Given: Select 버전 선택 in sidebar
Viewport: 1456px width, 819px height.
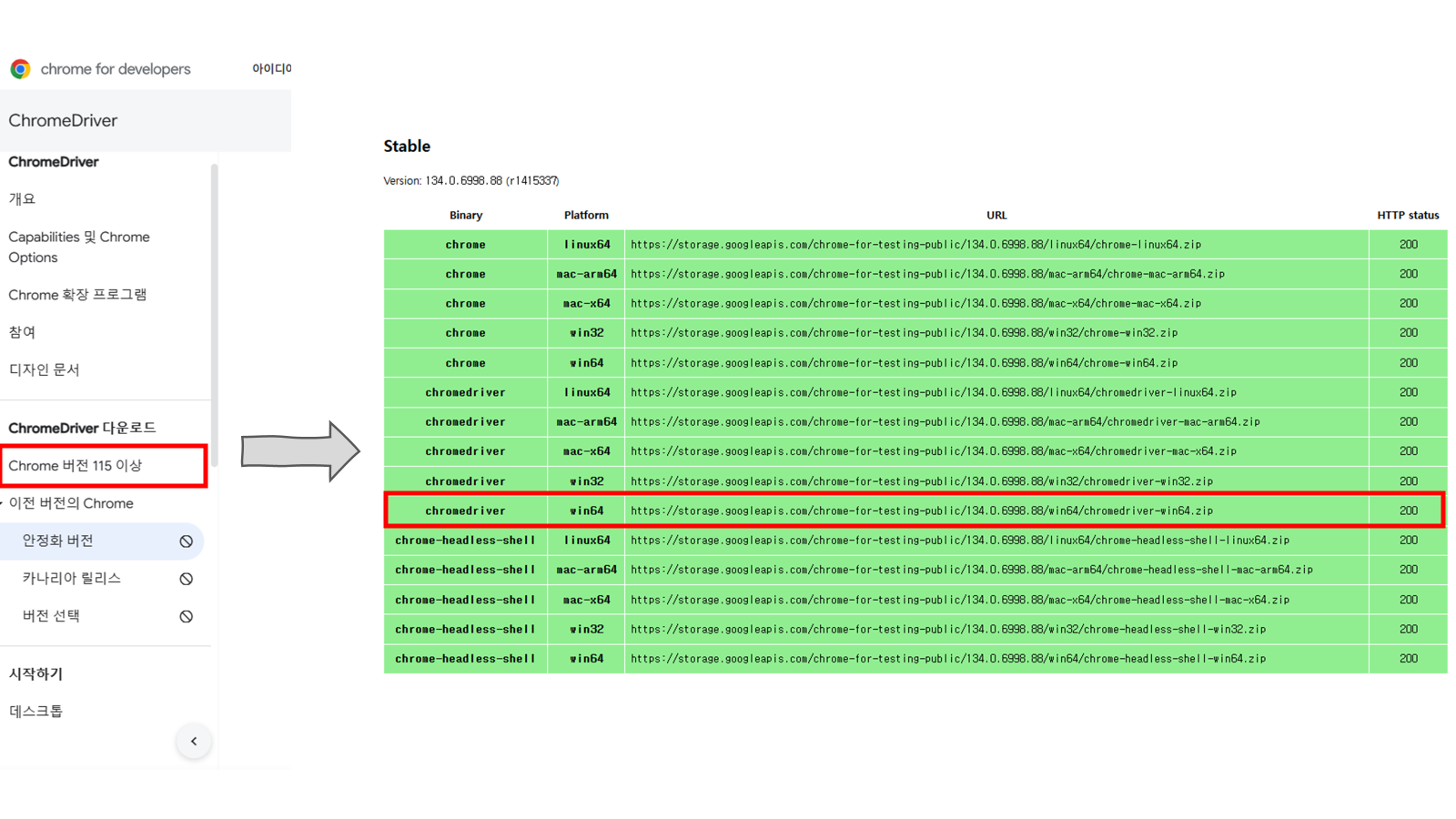Looking at the screenshot, I should pos(51,616).
